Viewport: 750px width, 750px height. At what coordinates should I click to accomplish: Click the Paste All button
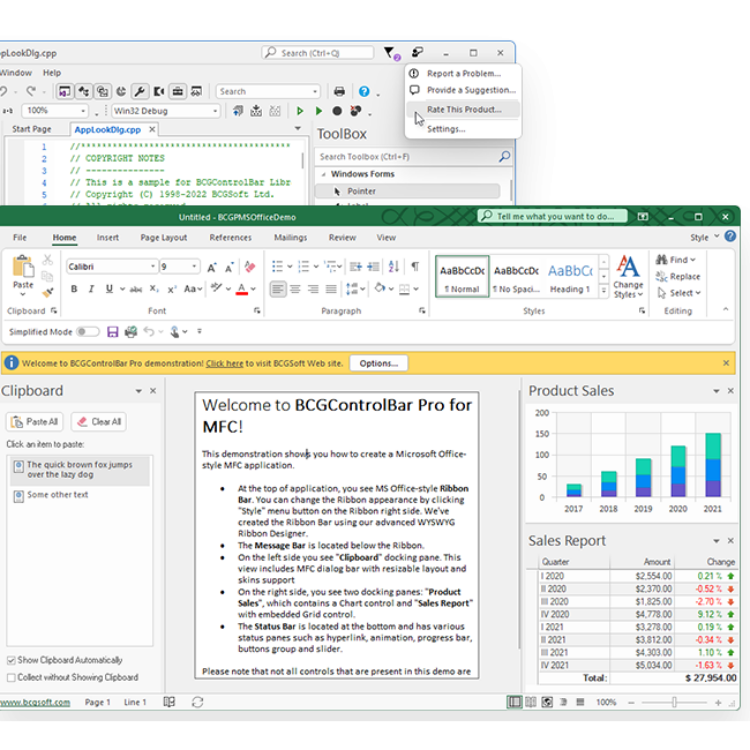pos(35,422)
